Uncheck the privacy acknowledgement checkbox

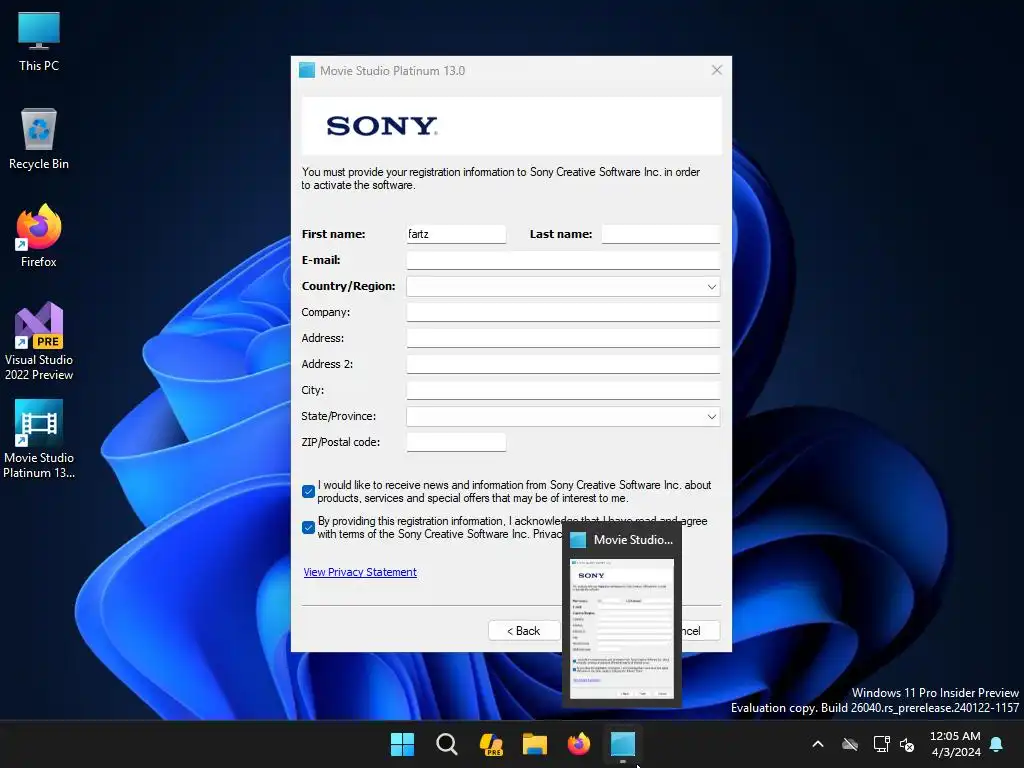(x=309, y=528)
